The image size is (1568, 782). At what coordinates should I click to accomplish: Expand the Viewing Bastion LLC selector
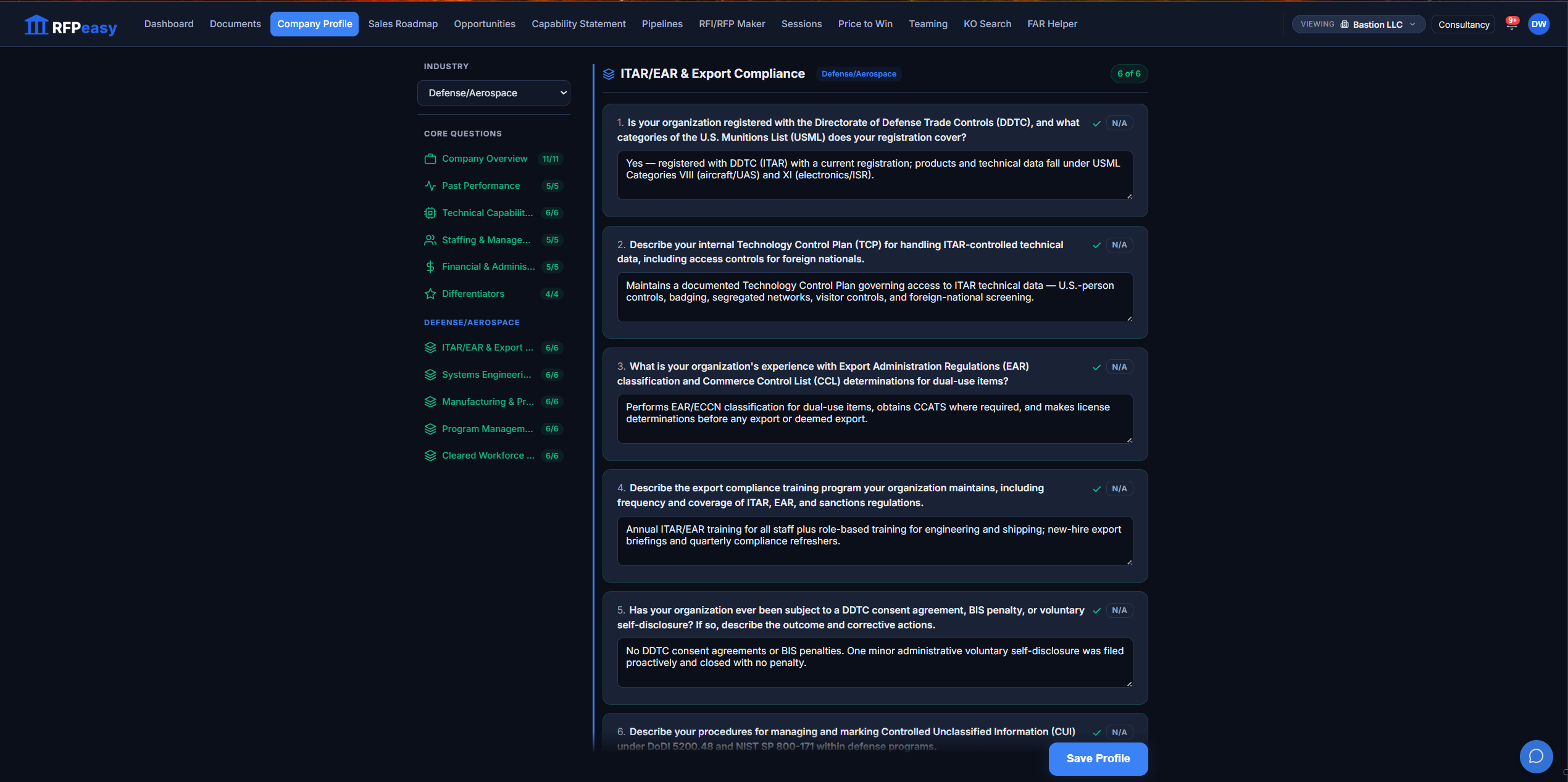click(1358, 24)
